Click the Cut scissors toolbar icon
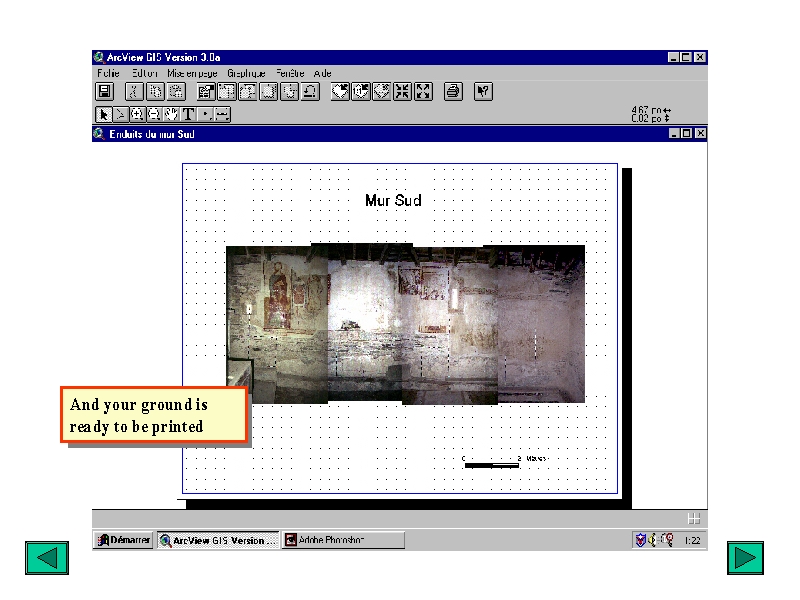800x600 pixels. pyautogui.click(x=134, y=92)
